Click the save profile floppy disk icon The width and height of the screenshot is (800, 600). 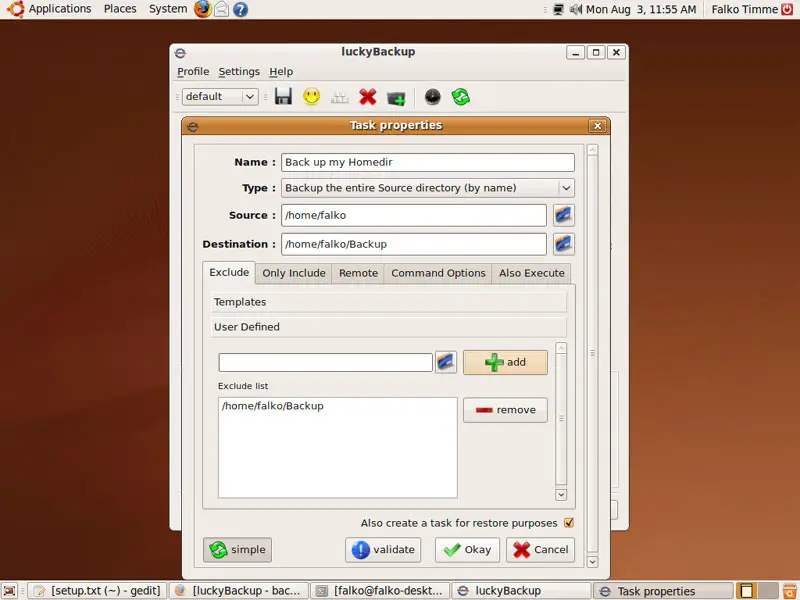(283, 96)
